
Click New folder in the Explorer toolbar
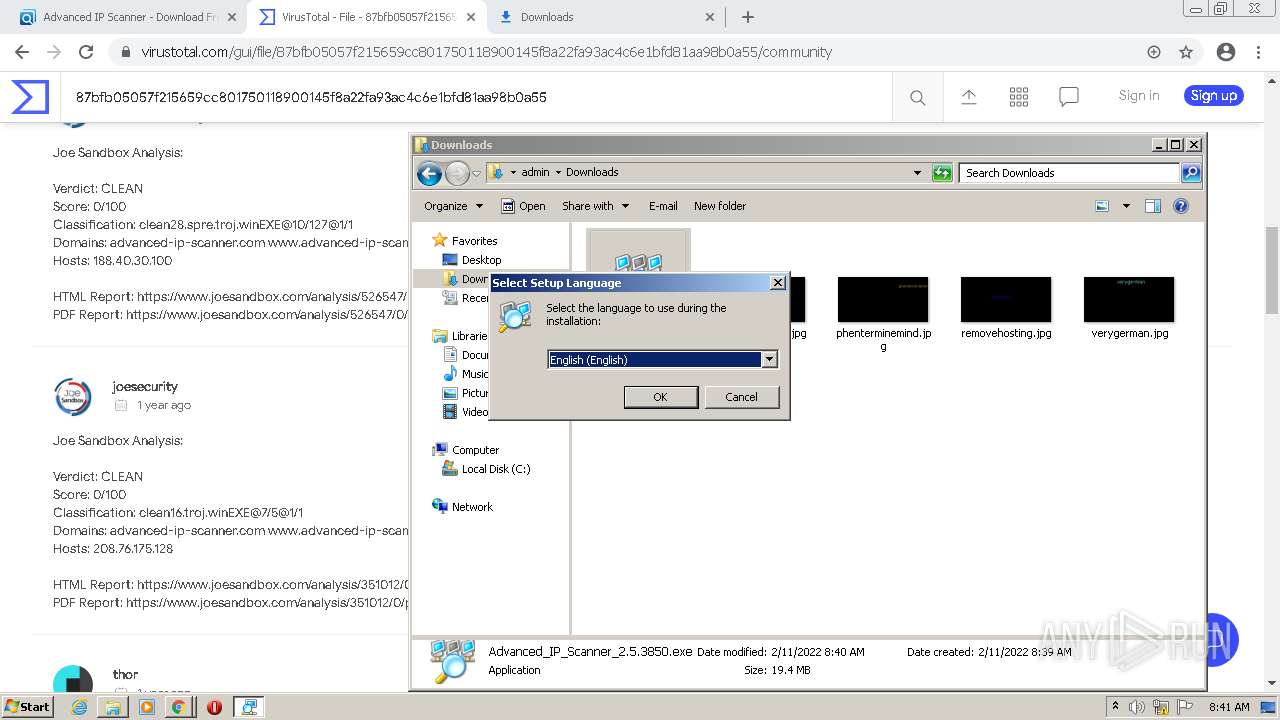coord(720,206)
